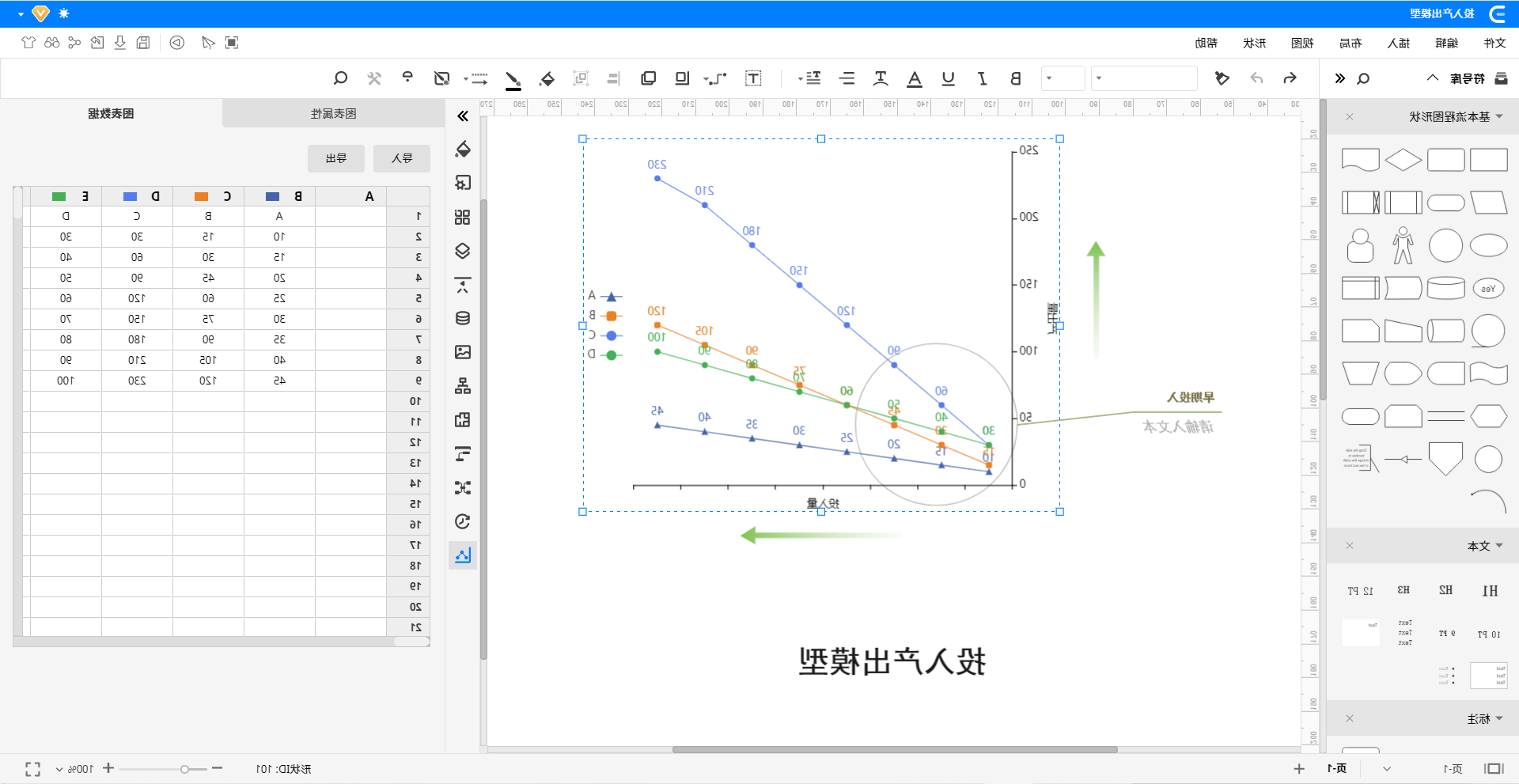This screenshot has width=1519, height=784.
Task: Open the database panel icon in sidebar
Action: tap(463, 318)
